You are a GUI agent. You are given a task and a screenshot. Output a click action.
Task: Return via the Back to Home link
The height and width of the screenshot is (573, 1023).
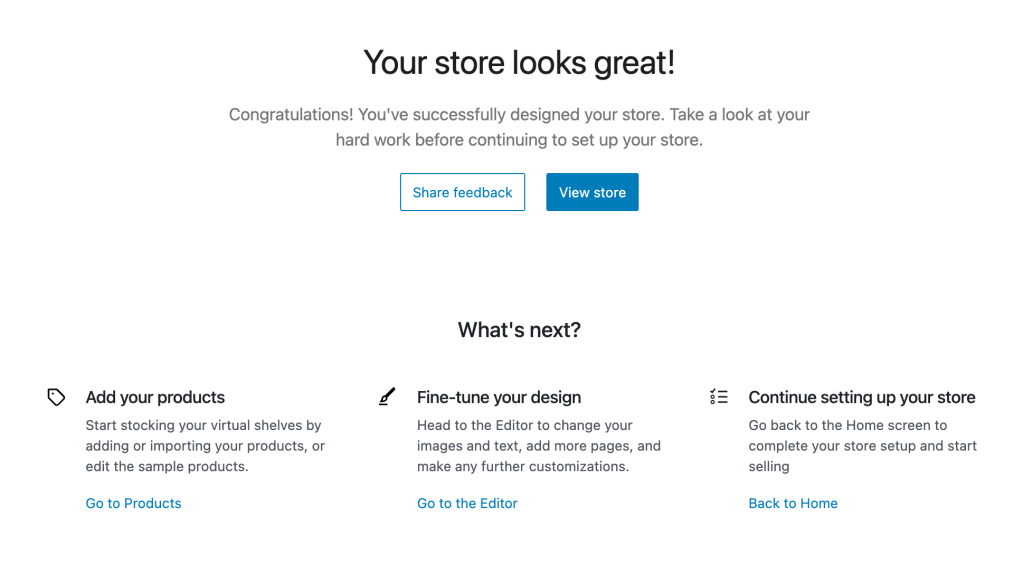793,503
